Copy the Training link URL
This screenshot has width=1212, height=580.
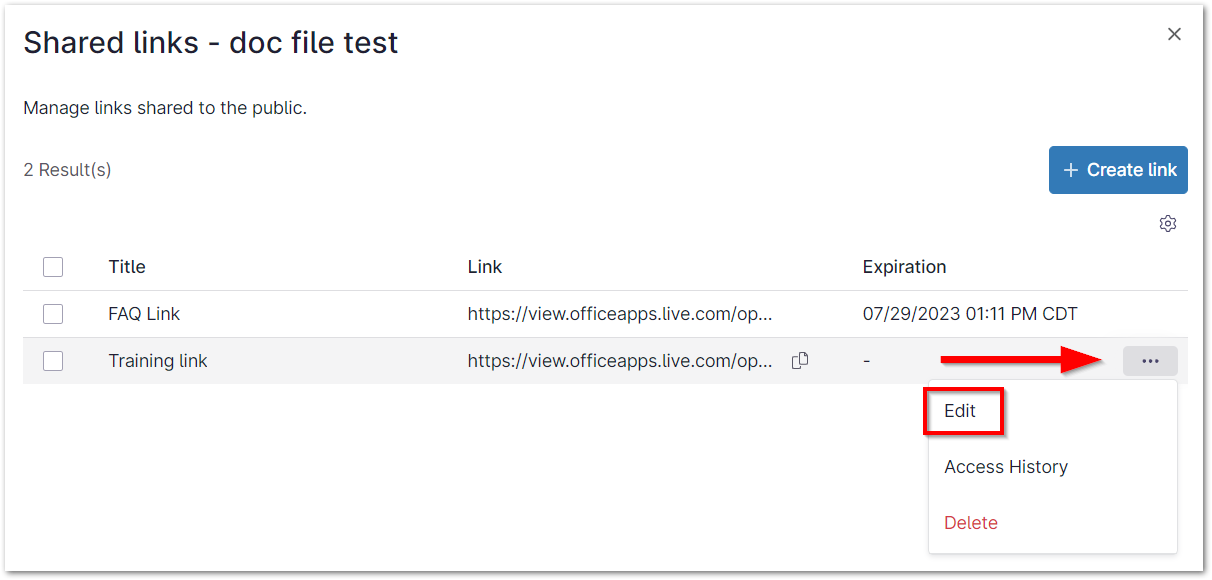800,361
